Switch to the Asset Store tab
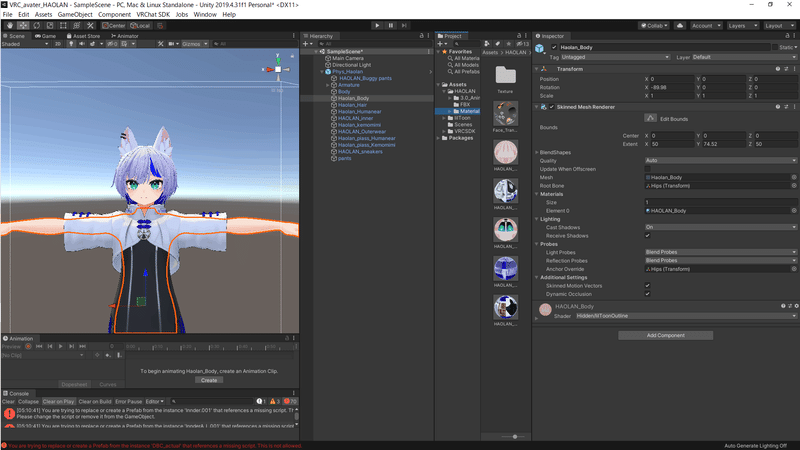 click(x=83, y=36)
